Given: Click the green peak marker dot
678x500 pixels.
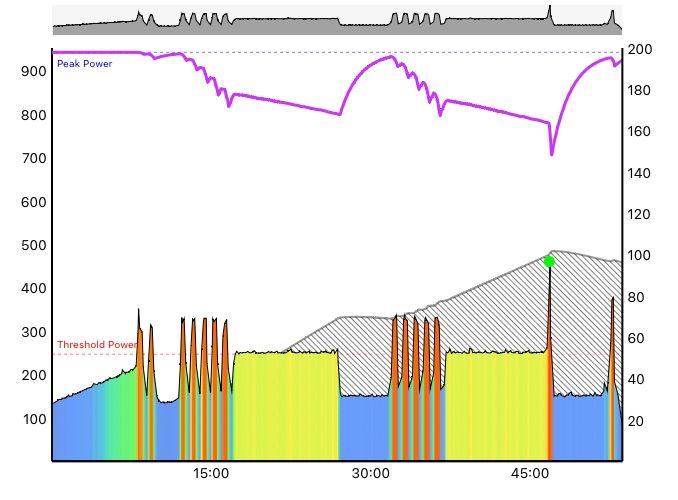Looking at the screenshot, I should pyautogui.click(x=549, y=261).
